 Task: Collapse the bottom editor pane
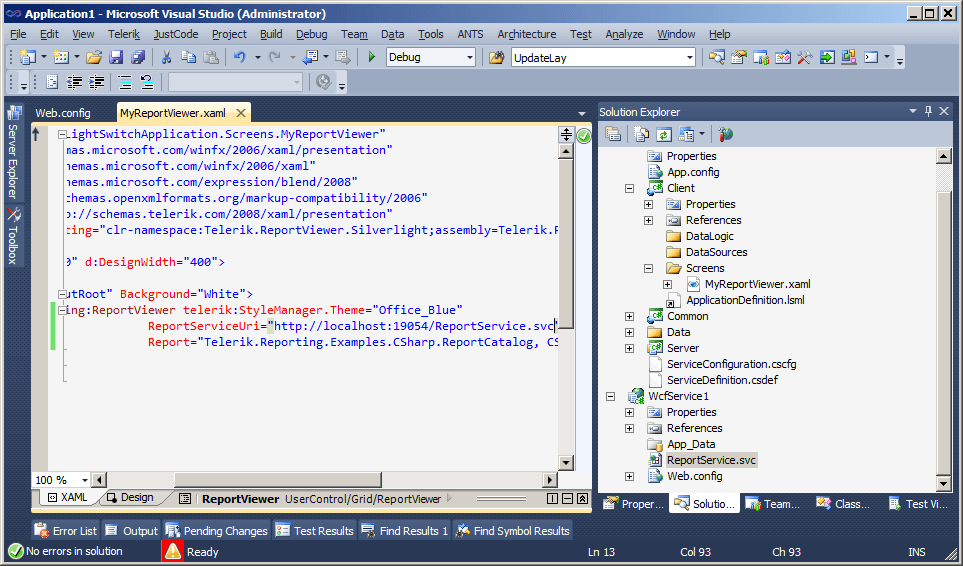[x=582, y=498]
